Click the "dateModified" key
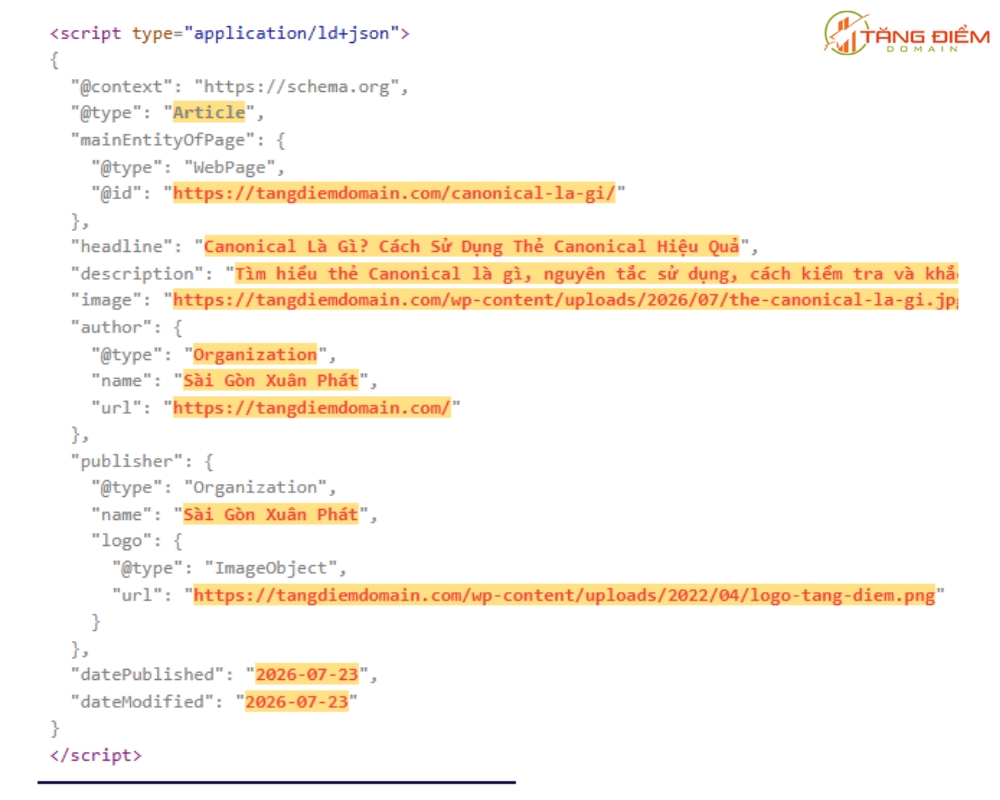This screenshot has height=800, width=1000. 142,702
